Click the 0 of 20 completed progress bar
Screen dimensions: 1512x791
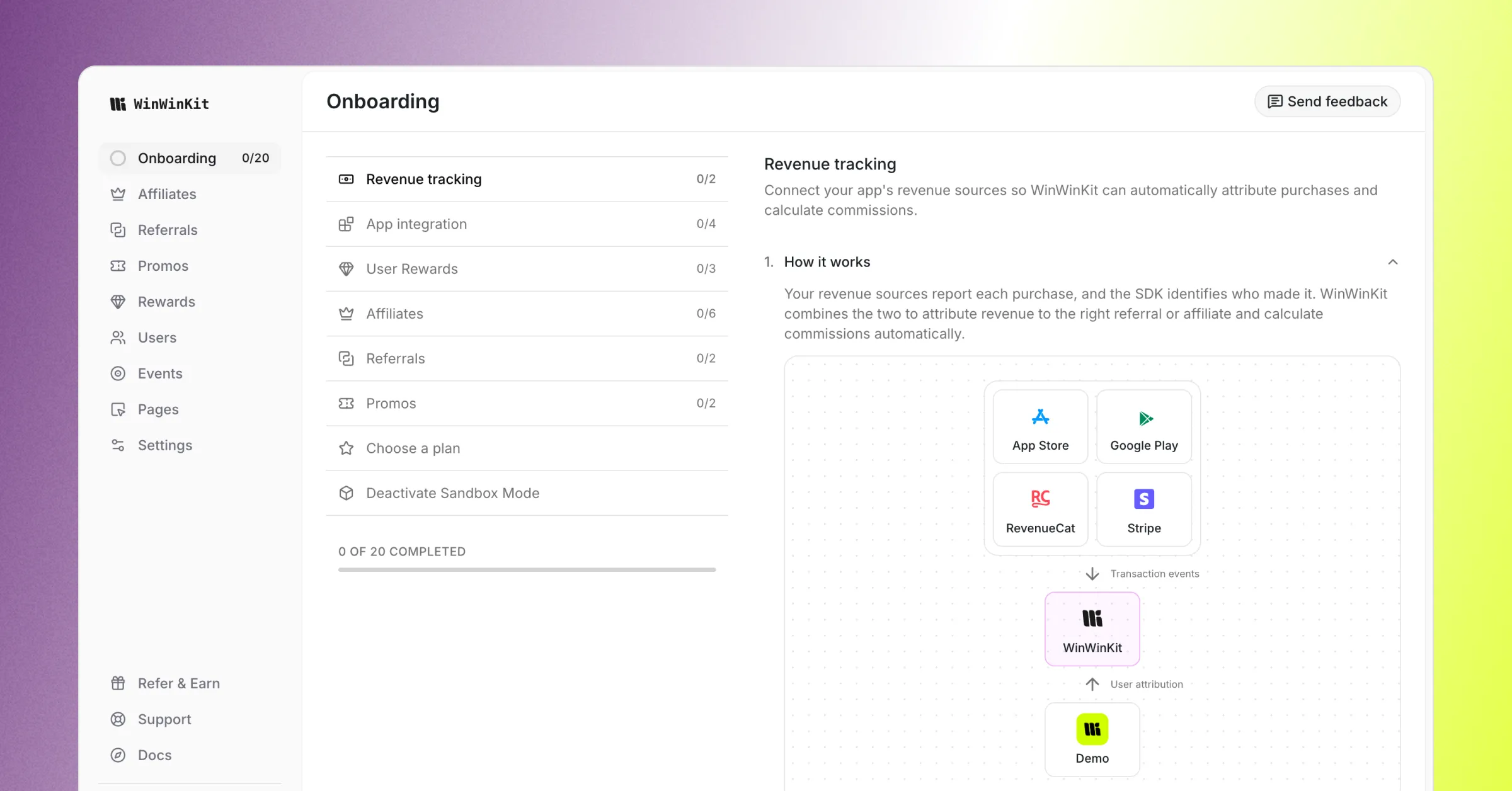(527, 570)
